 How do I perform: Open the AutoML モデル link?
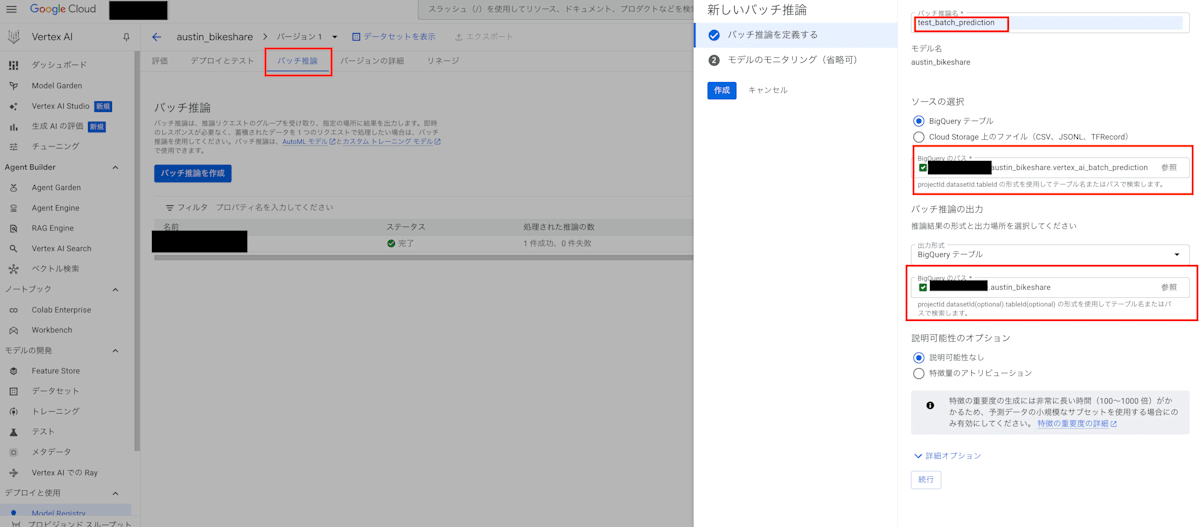click(309, 142)
